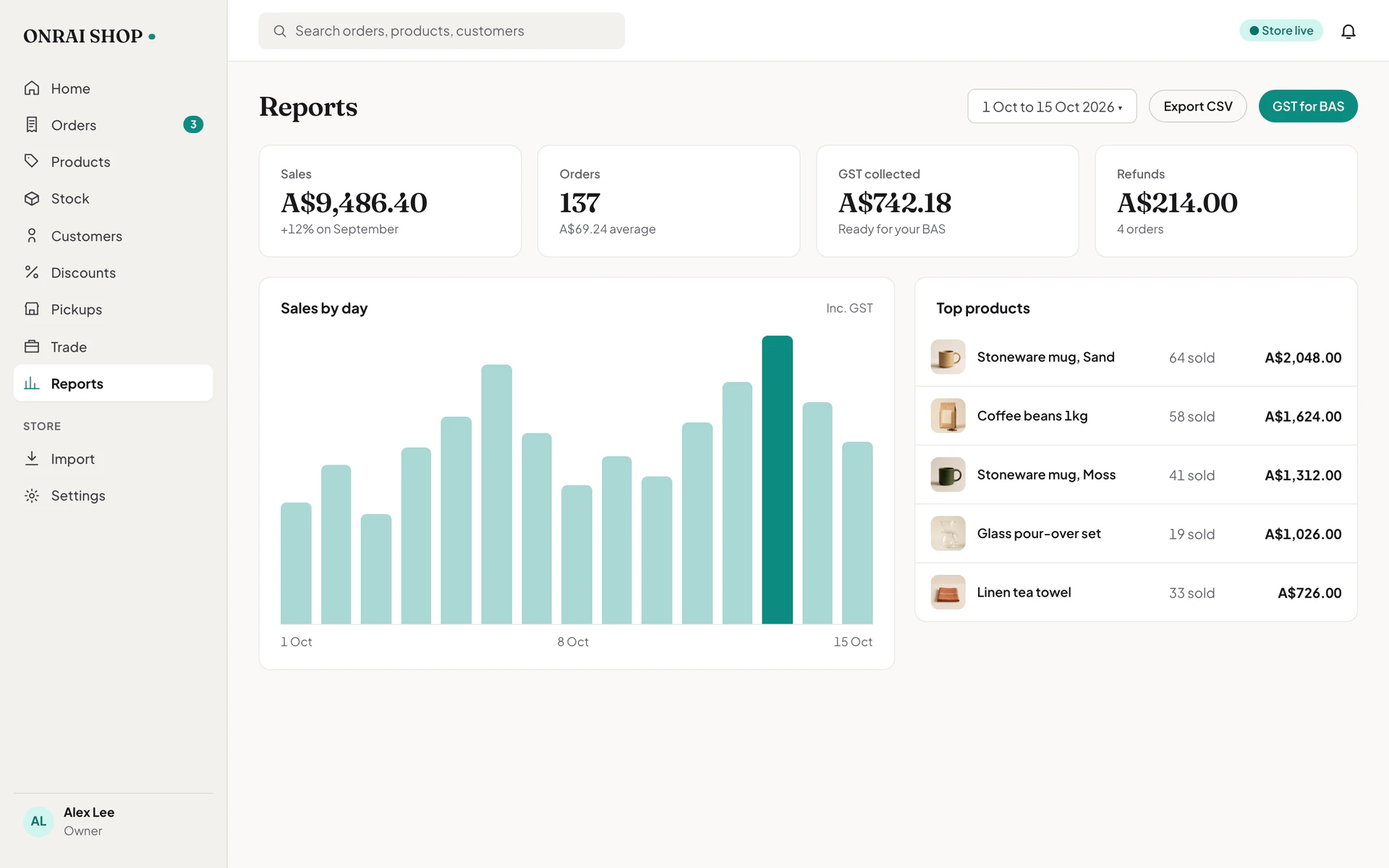
Task: Click the Refunds A$214.00 value
Action: pyautogui.click(x=1177, y=203)
